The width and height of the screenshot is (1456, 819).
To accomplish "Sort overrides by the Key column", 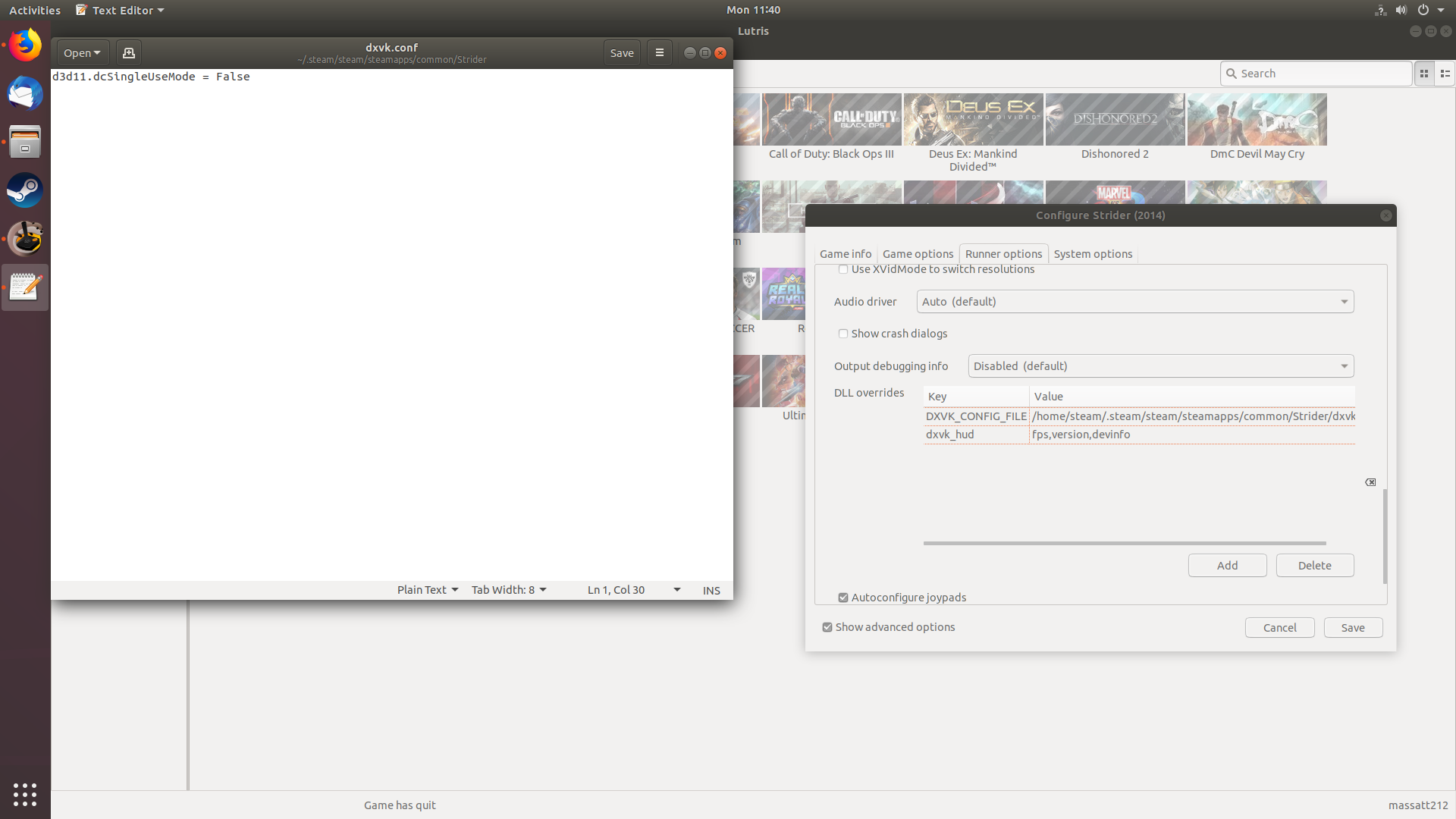I will (x=976, y=397).
